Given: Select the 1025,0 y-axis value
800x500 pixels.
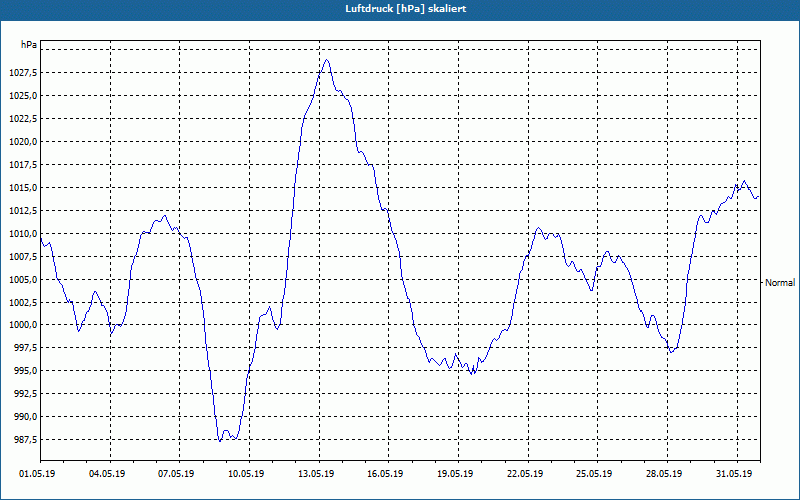Looking at the screenshot, I should click(x=23, y=96).
